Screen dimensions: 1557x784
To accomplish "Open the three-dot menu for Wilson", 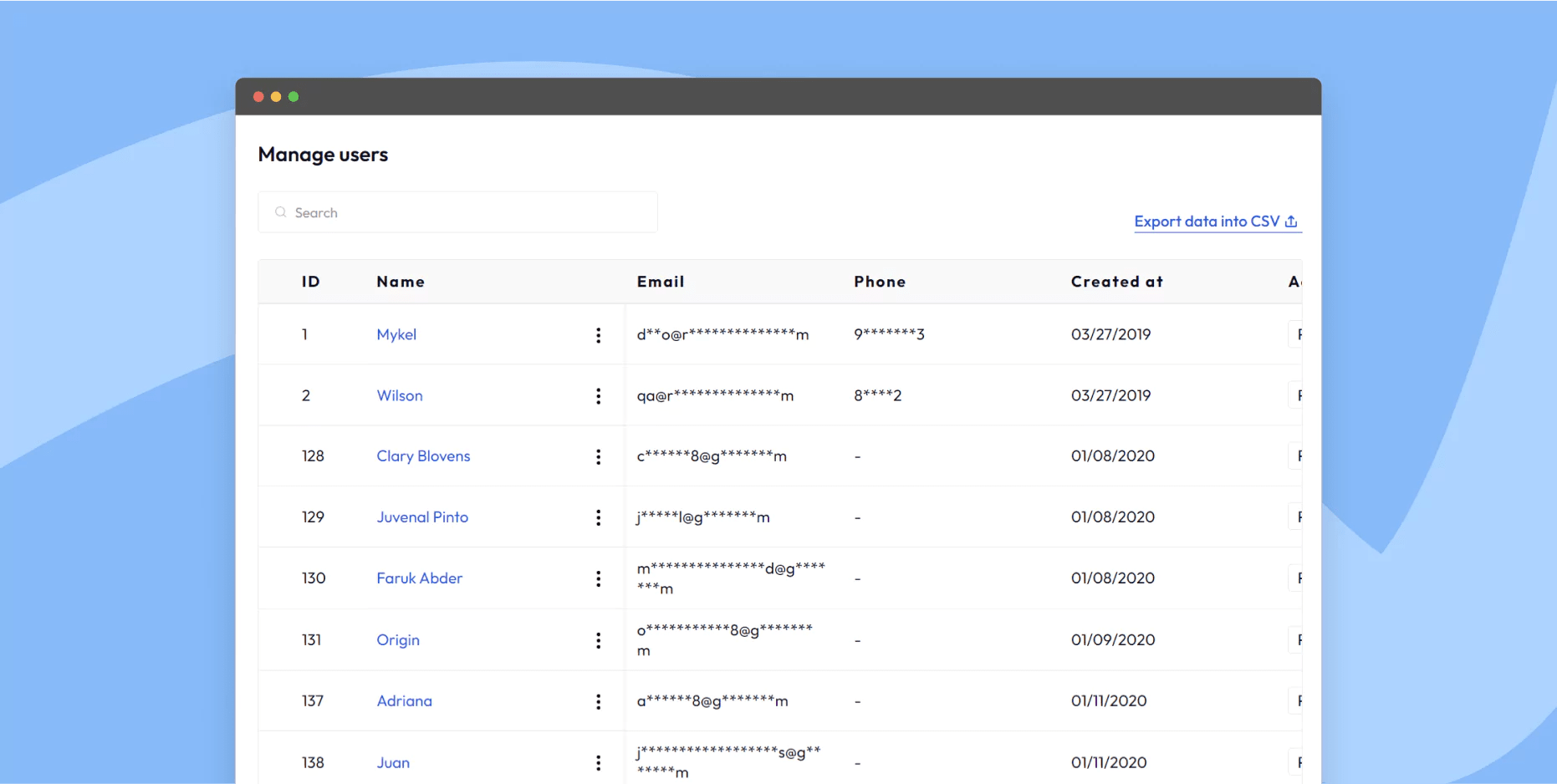I will click(598, 396).
